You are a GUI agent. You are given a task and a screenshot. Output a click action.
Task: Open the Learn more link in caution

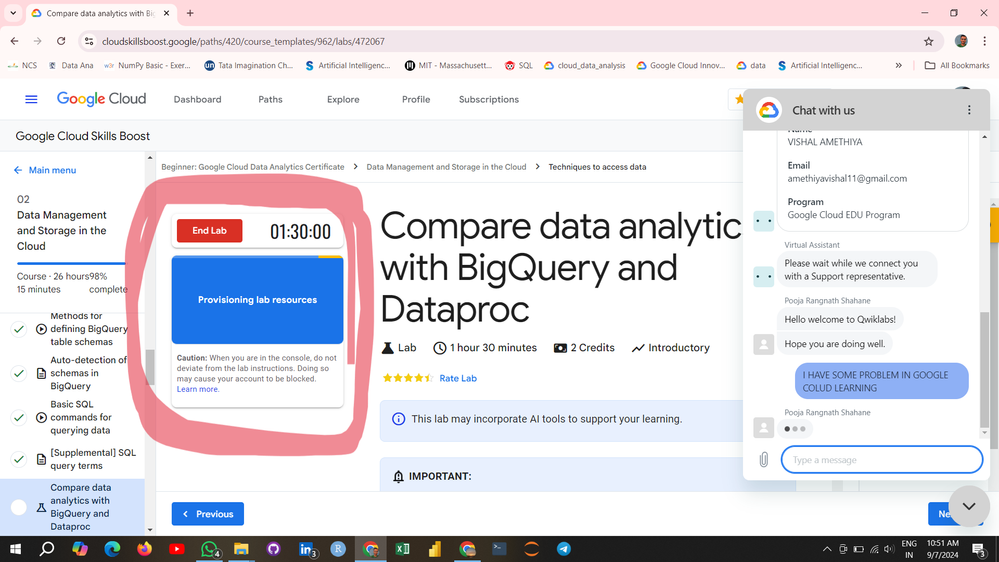pyautogui.click(x=198, y=389)
